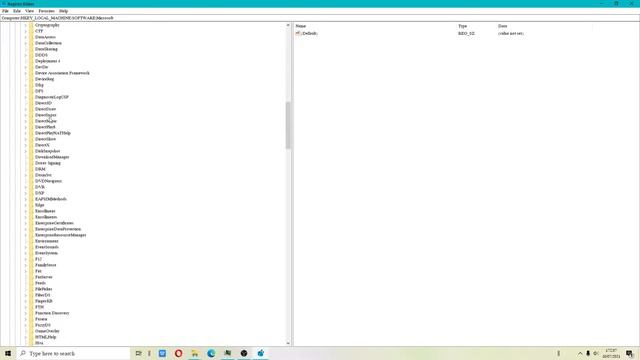Select the Device Association Framework key
640x360 pixels.
coord(62,73)
